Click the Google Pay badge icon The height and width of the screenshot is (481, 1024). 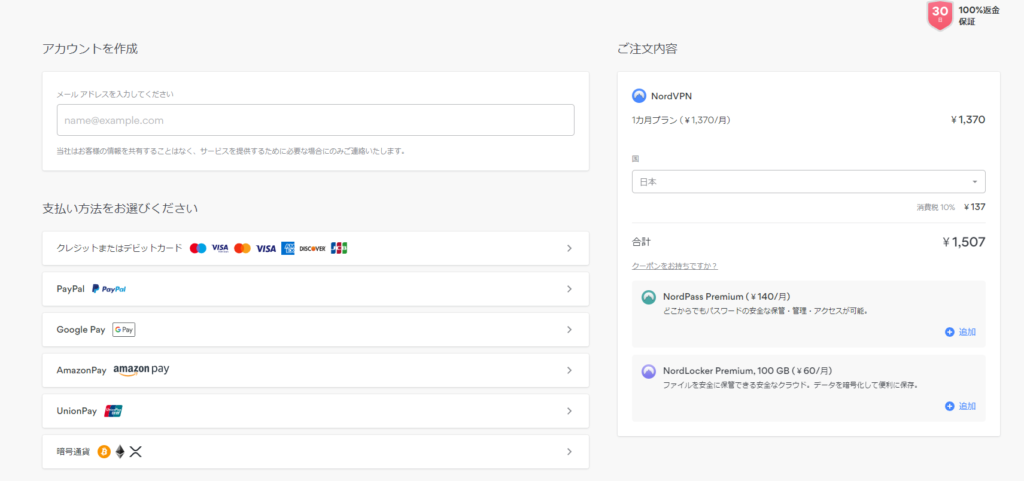tap(124, 329)
